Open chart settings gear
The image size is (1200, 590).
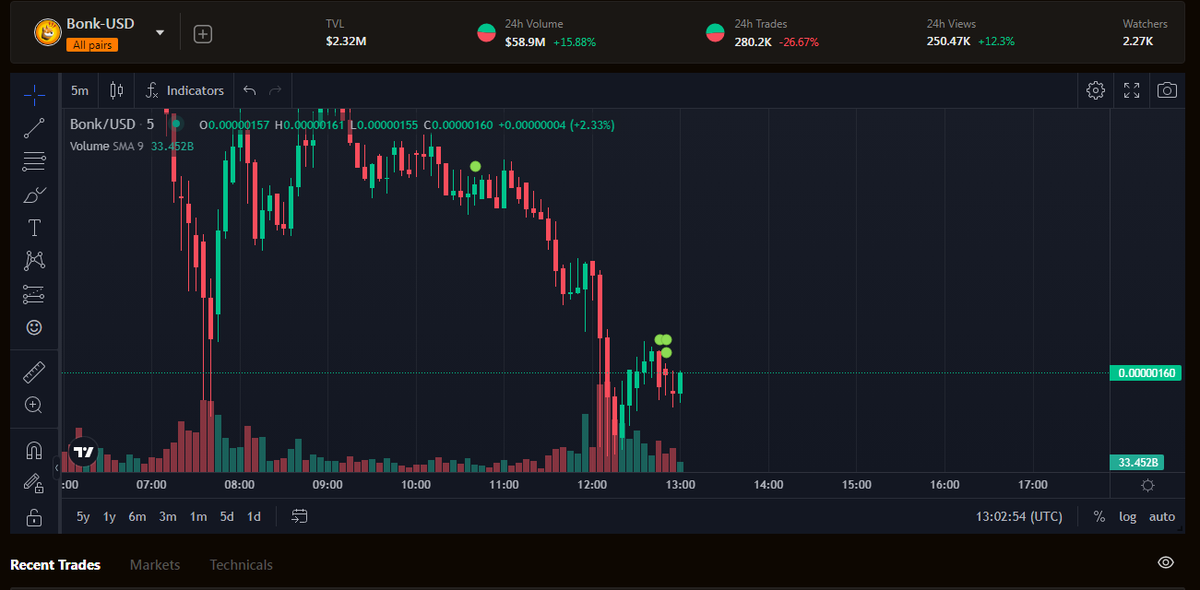(1095, 90)
